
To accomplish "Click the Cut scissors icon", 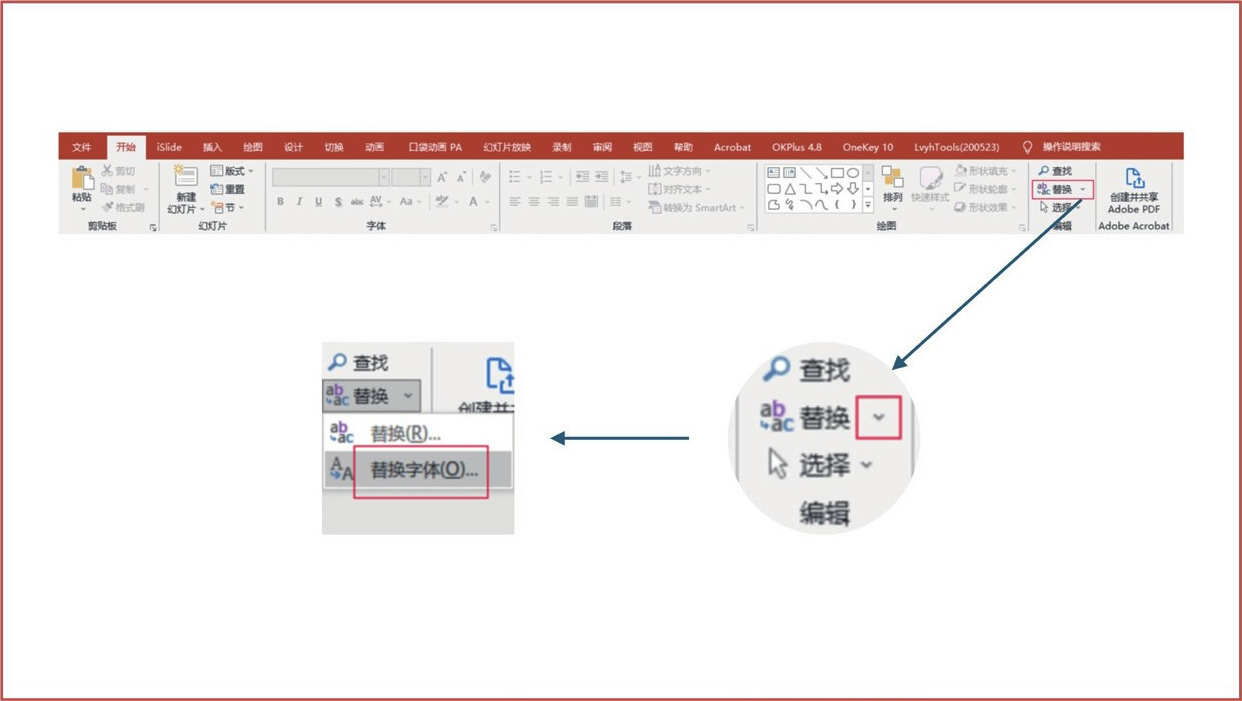I will click(x=108, y=171).
